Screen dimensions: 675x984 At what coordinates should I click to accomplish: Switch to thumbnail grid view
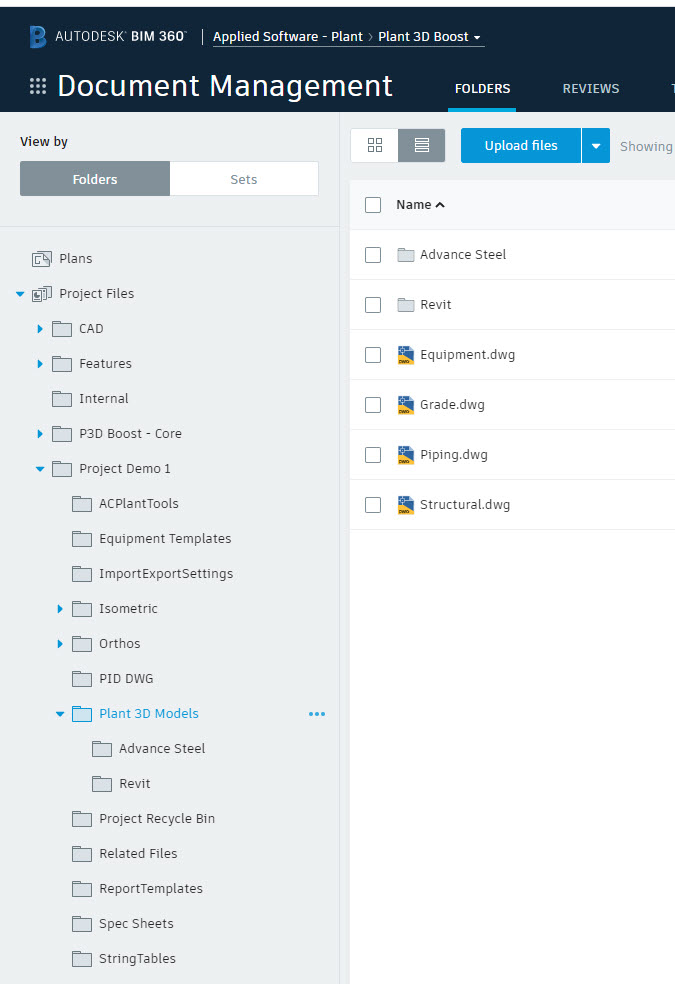tap(375, 146)
